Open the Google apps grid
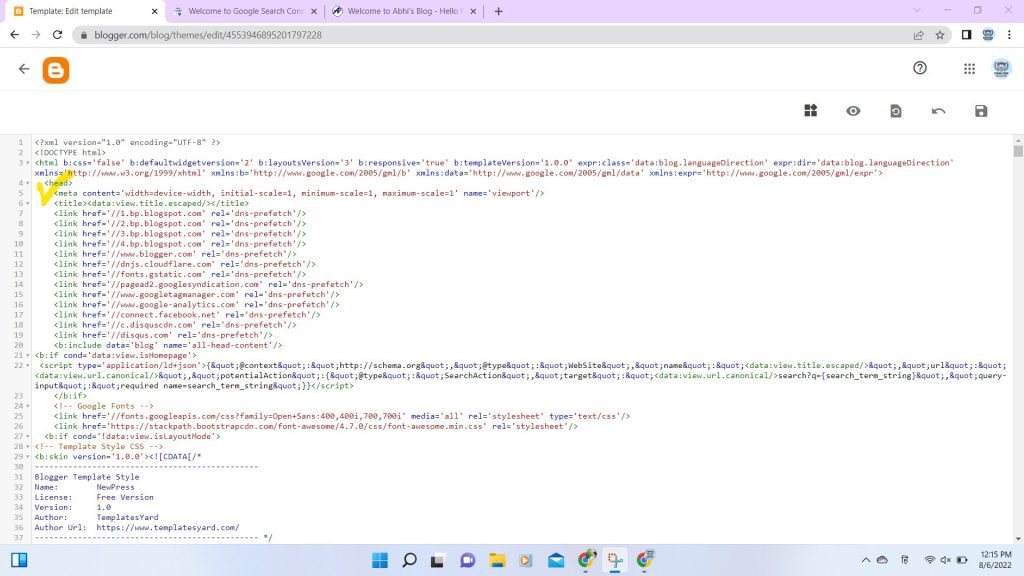1024x576 pixels. 969,69
